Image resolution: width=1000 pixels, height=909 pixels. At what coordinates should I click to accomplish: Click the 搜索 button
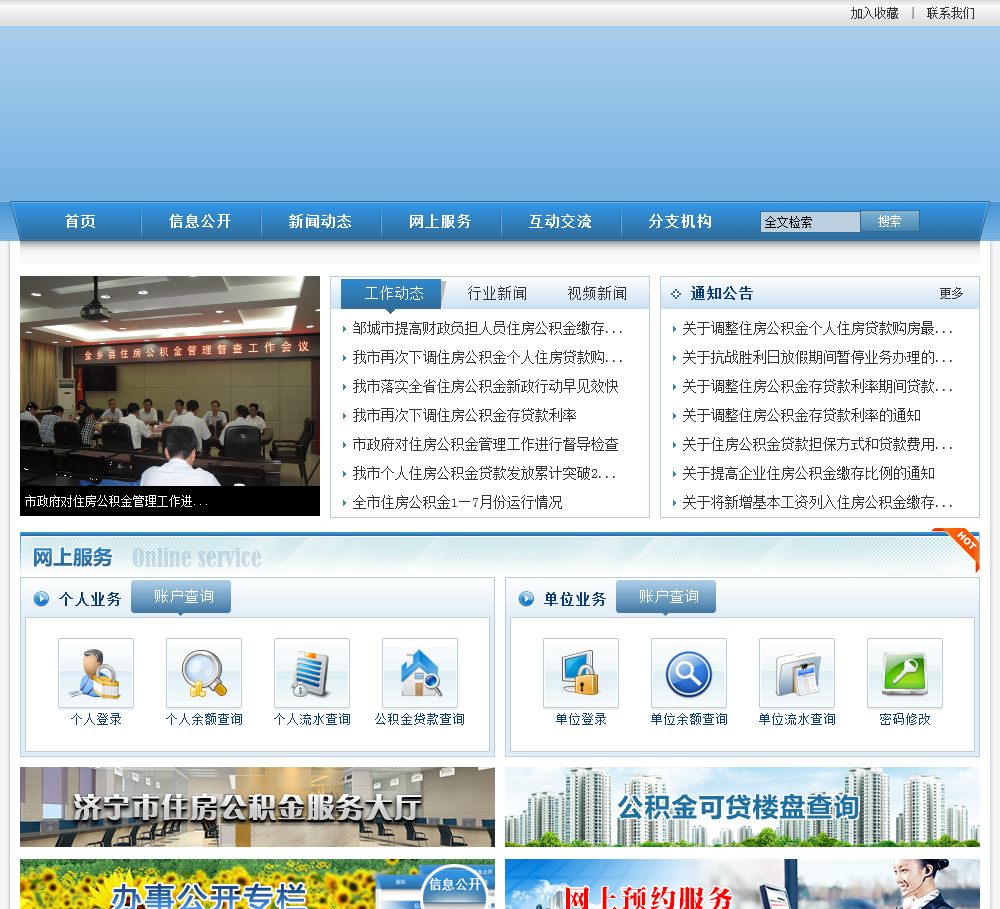coord(890,221)
